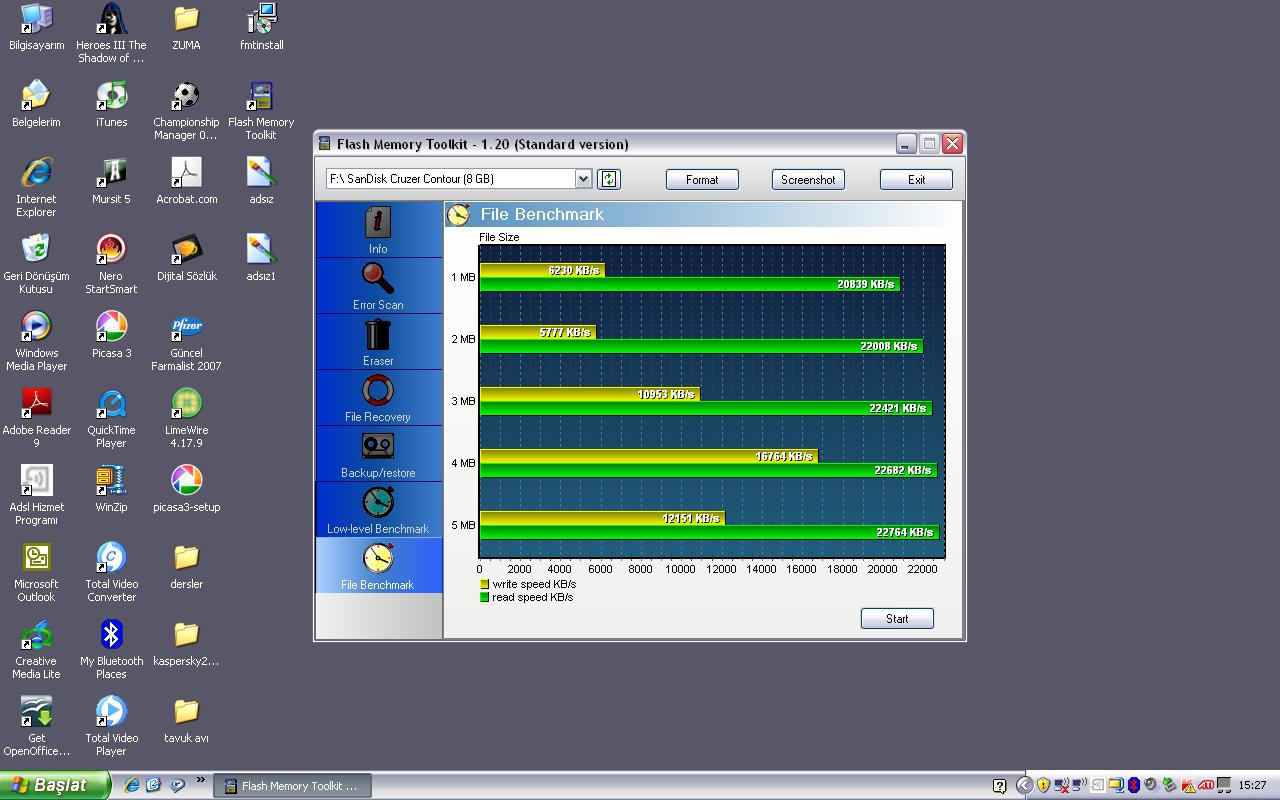
Task: Select Dijital Sözlük icon
Action: click(186, 258)
